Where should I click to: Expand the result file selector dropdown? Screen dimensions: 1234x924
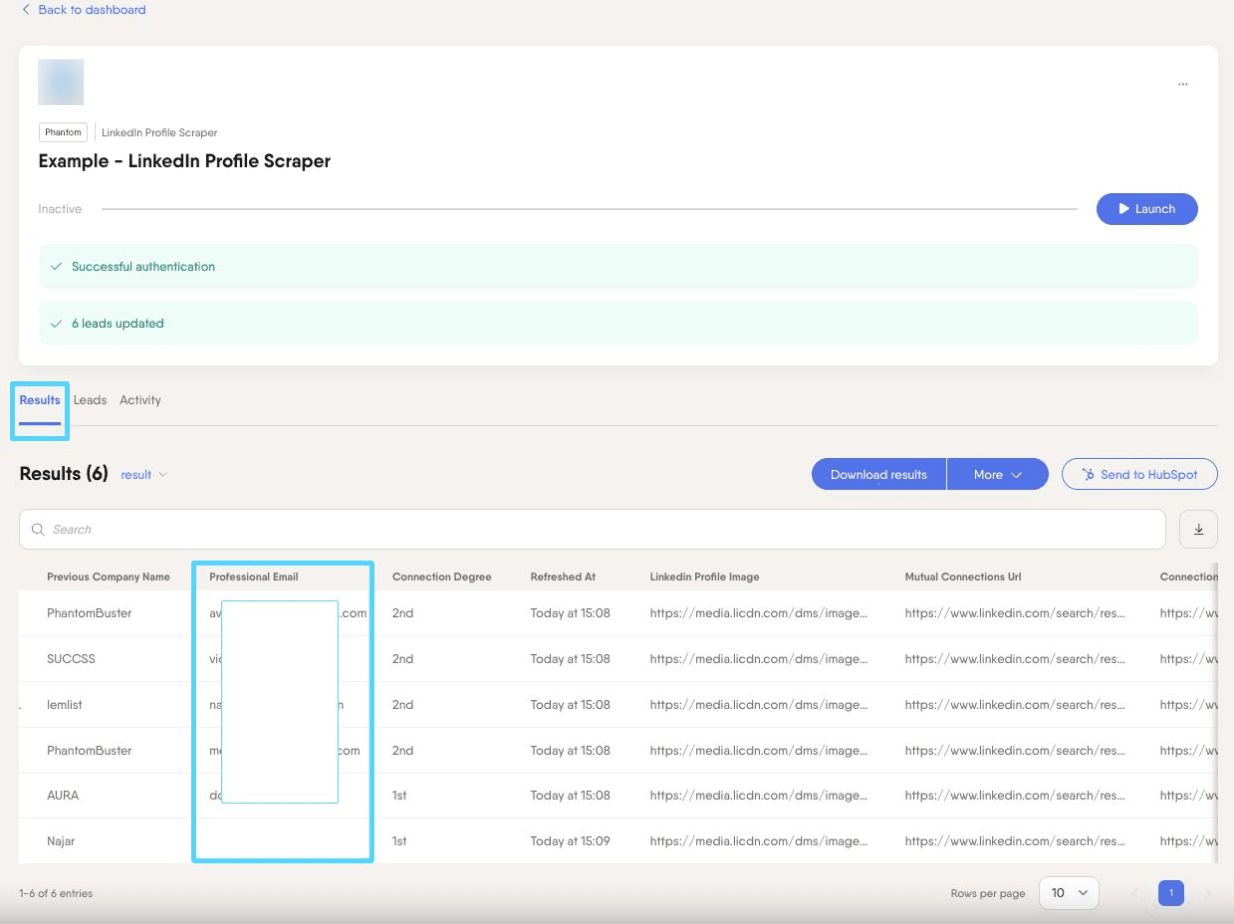144,475
